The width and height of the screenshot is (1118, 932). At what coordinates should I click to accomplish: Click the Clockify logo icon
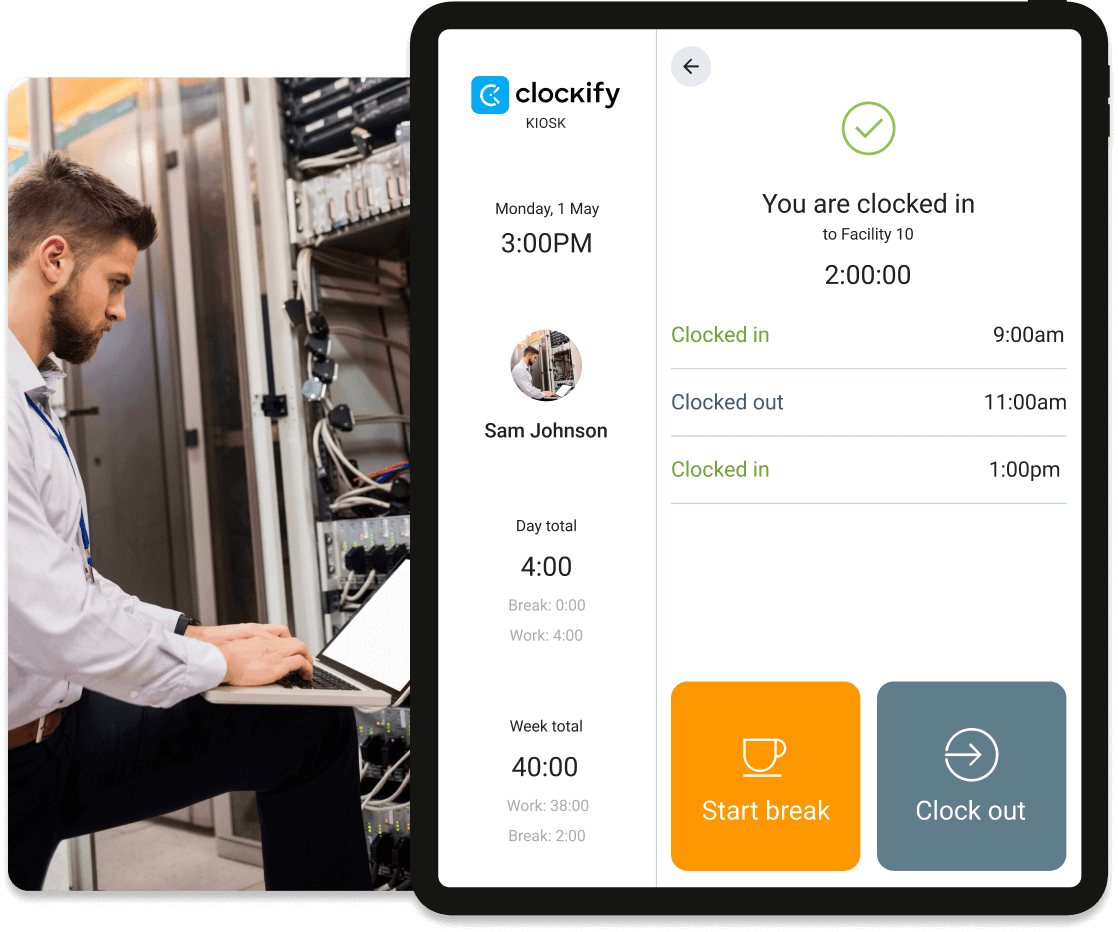point(490,95)
